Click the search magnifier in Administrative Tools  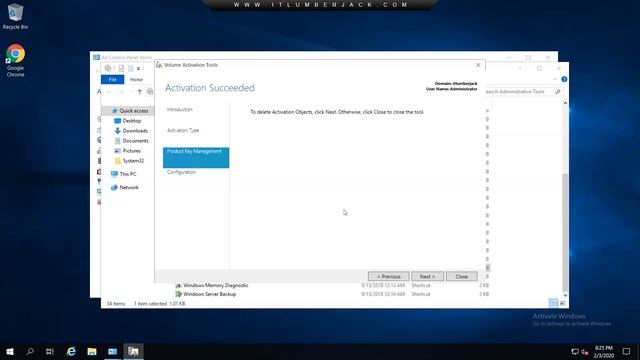click(x=558, y=92)
